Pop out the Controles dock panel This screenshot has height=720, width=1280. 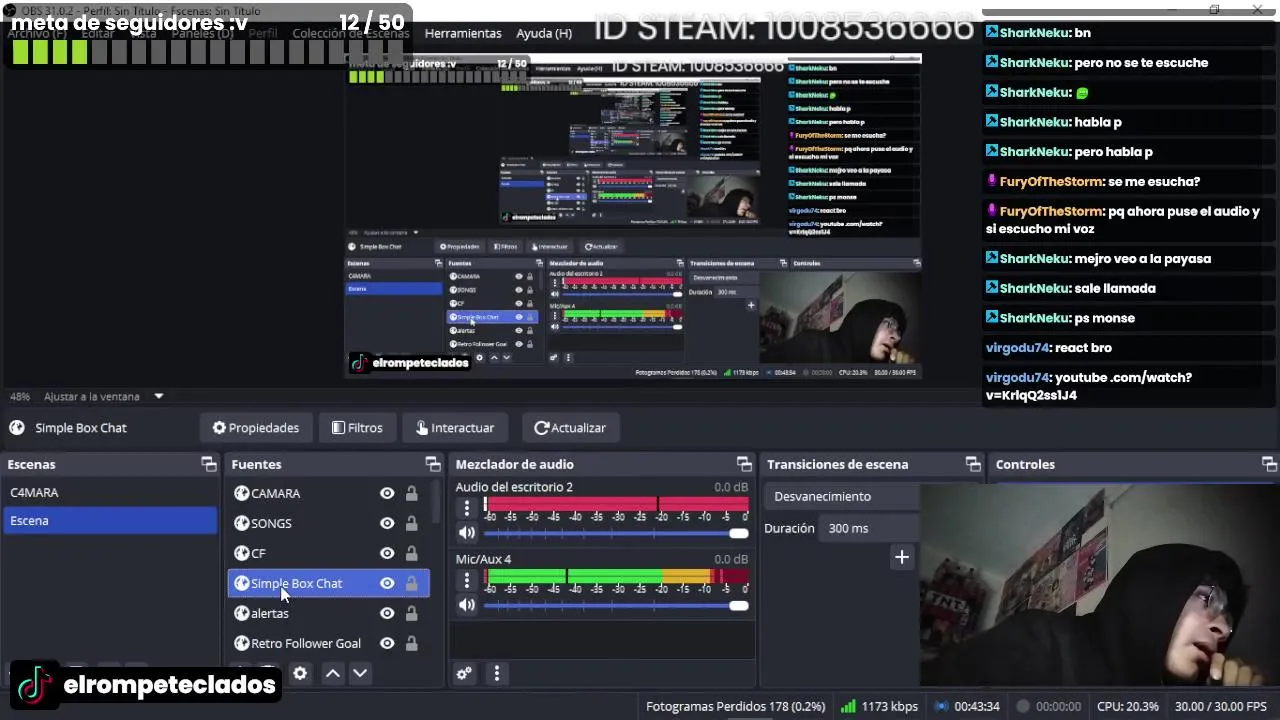click(x=1269, y=464)
